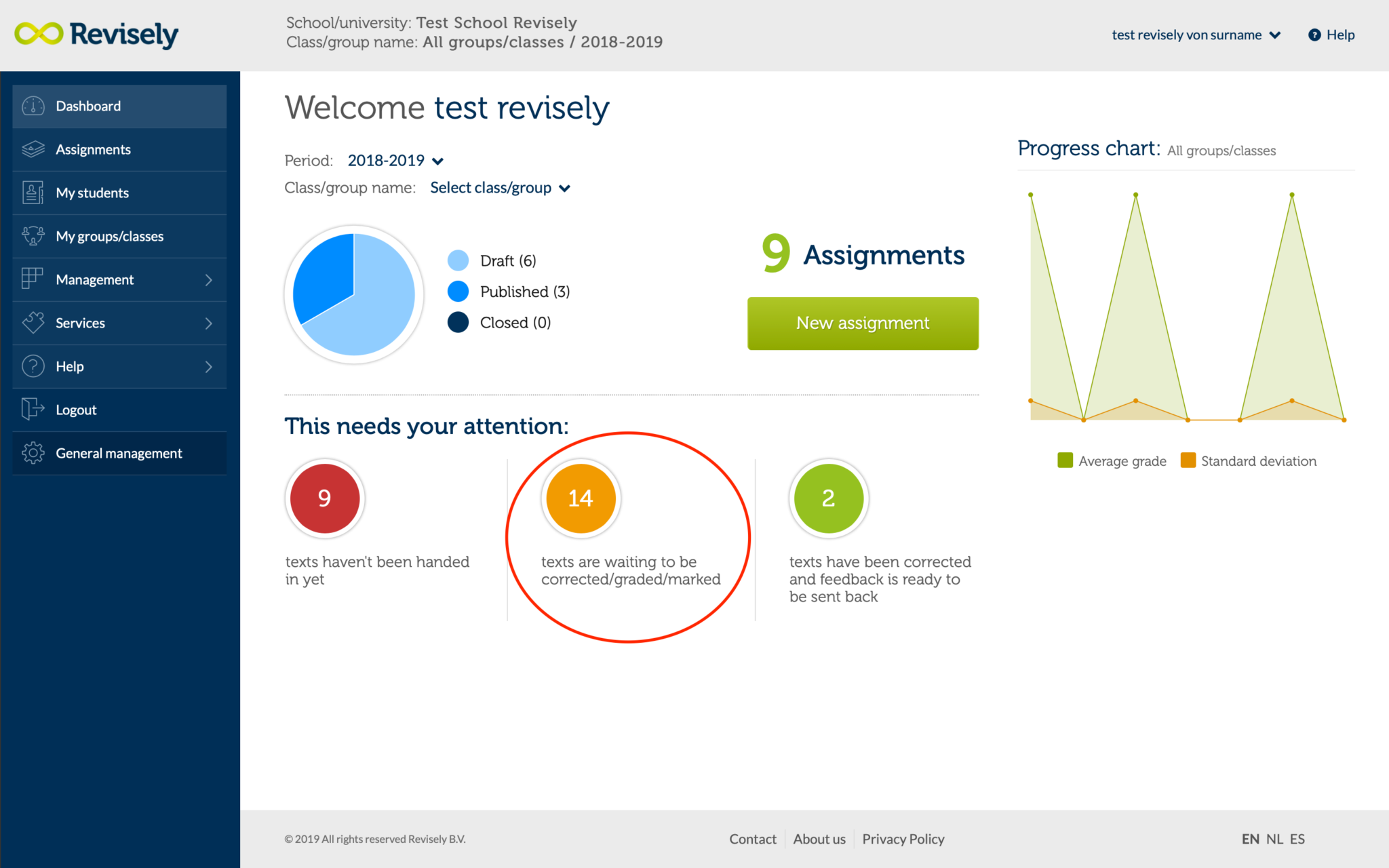This screenshot has height=868, width=1389.
Task: Switch language to ES
Action: click(1297, 839)
